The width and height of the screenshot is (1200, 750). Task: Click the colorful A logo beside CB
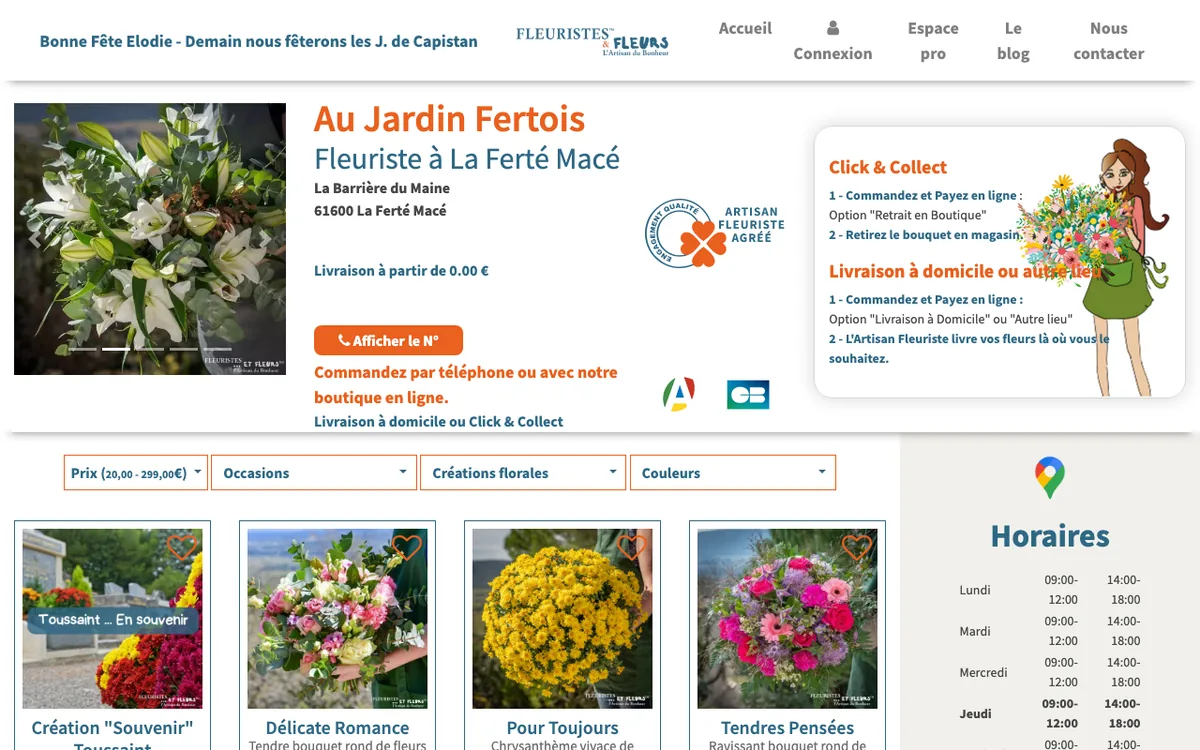tap(679, 394)
